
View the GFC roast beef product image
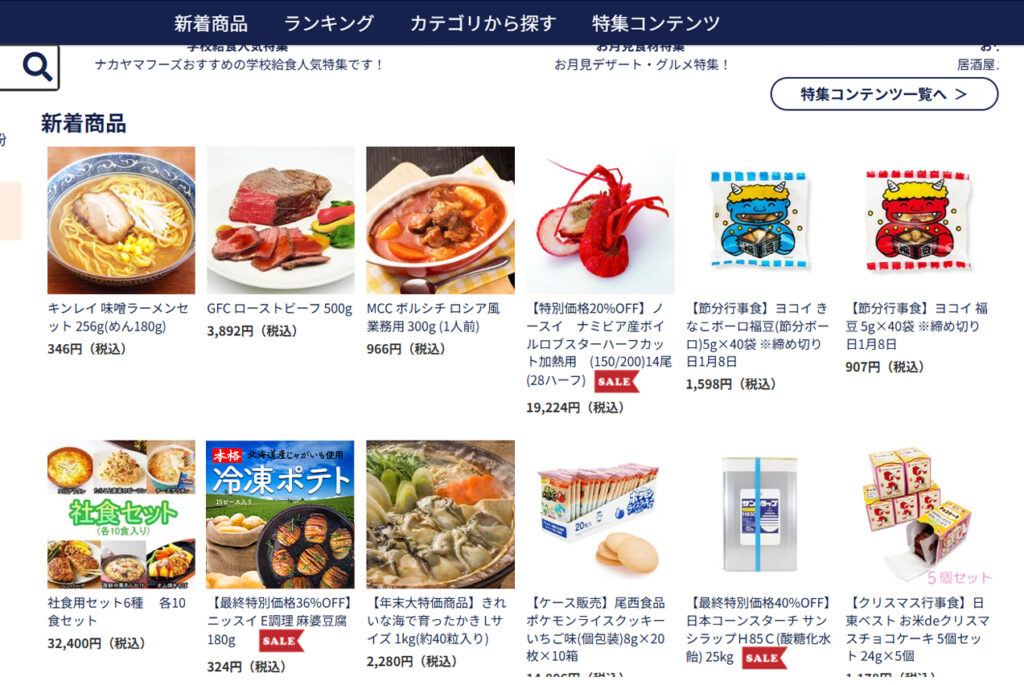[281, 220]
